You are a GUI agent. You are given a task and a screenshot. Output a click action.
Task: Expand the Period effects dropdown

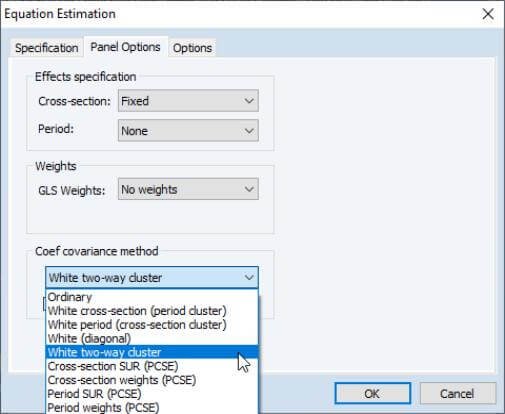coord(188,131)
